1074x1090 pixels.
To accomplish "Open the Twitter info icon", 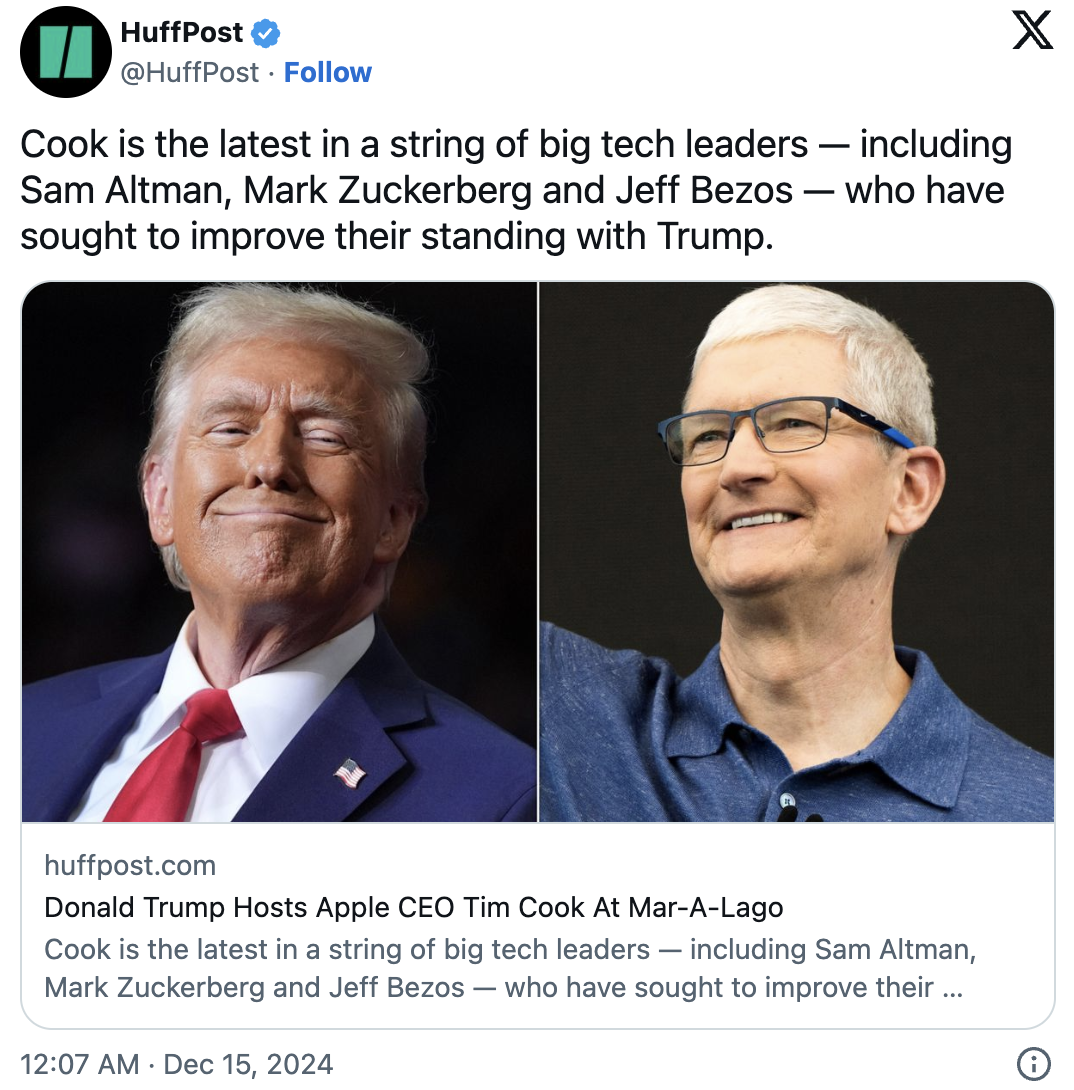I will tap(1032, 1063).
